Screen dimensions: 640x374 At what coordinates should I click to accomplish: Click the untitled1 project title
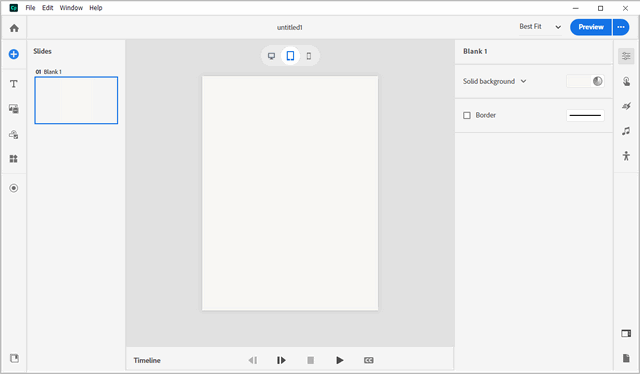pyautogui.click(x=290, y=27)
